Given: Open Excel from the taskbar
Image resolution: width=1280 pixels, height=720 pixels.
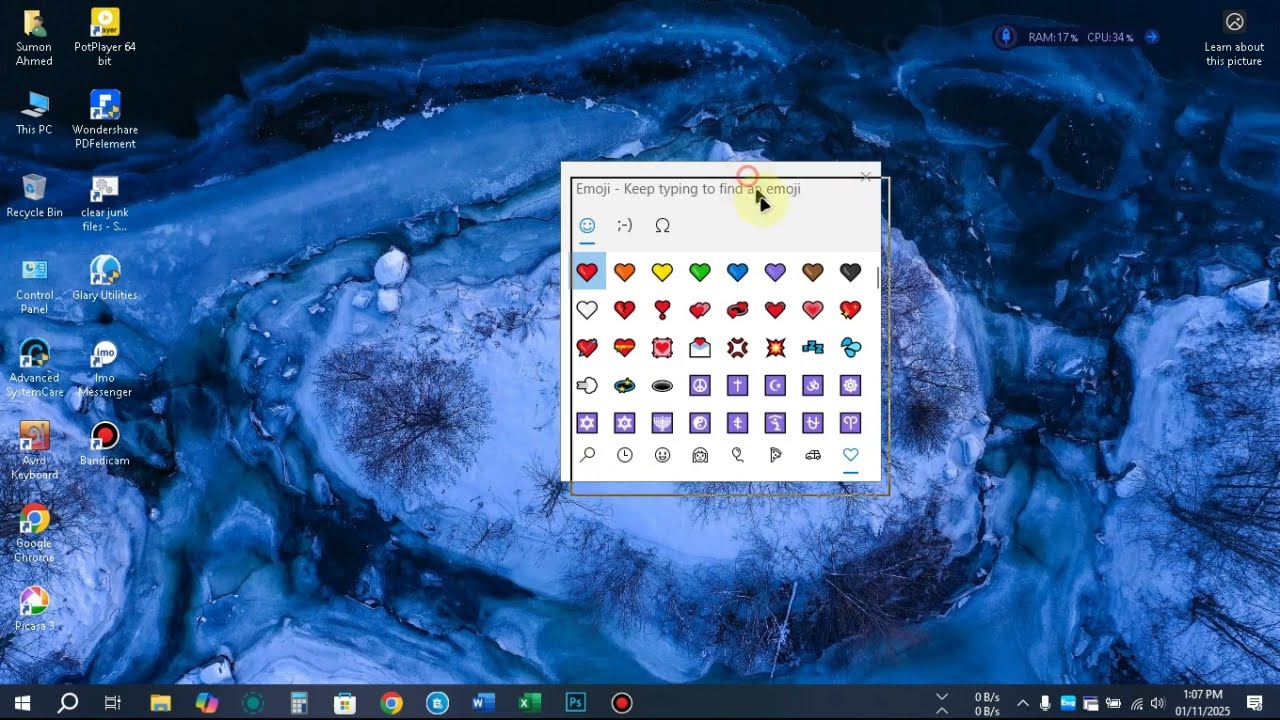Looking at the screenshot, I should [x=530, y=703].
